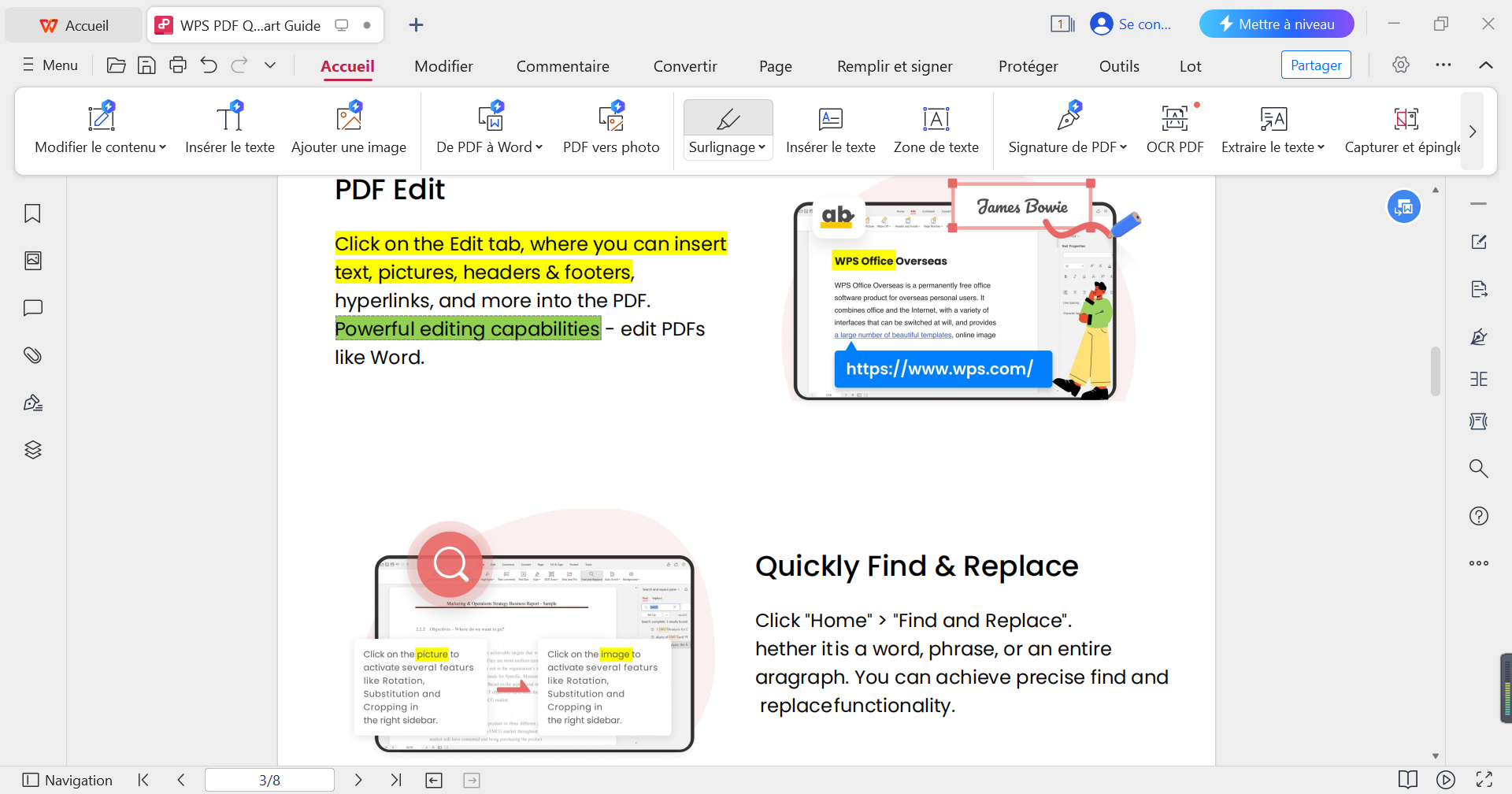Open the search magnifier in right sidebar
The image size is (1512, 794).
(x=1478, y=469)
